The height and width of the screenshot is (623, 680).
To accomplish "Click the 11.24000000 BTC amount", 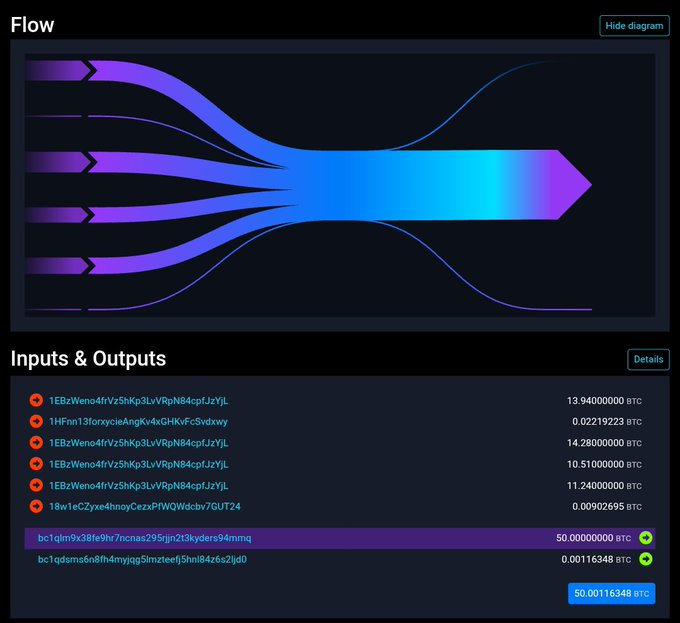I will click(x=604, y=486).
